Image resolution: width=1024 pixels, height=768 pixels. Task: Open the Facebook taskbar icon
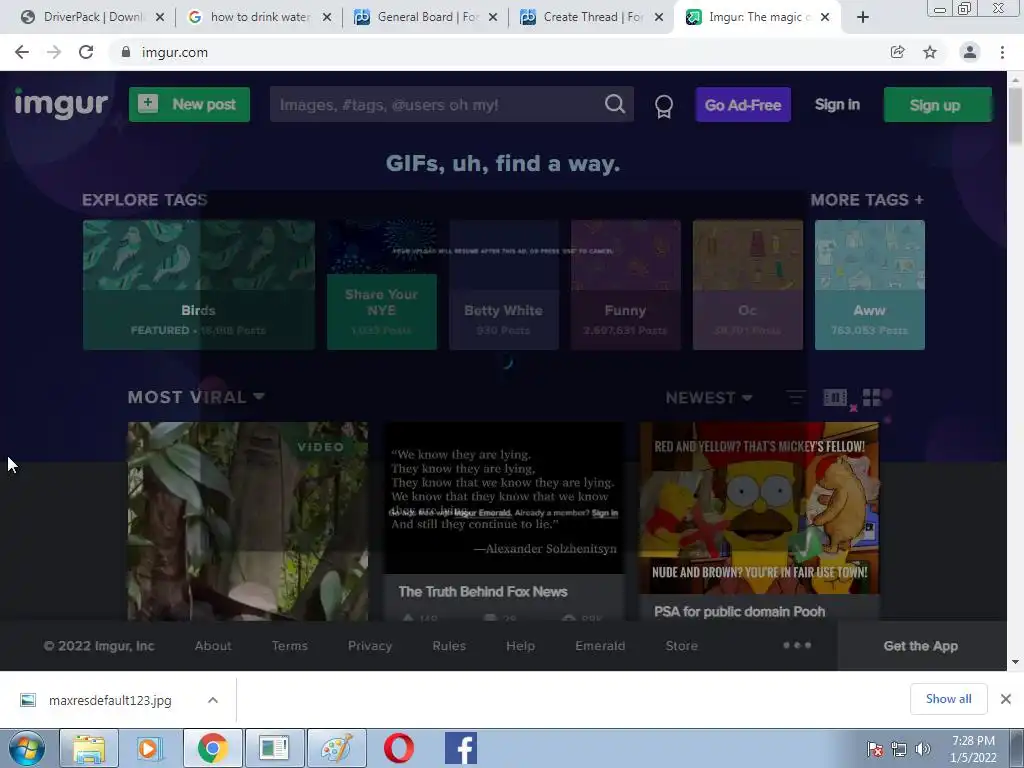click(x=460, y=748)
